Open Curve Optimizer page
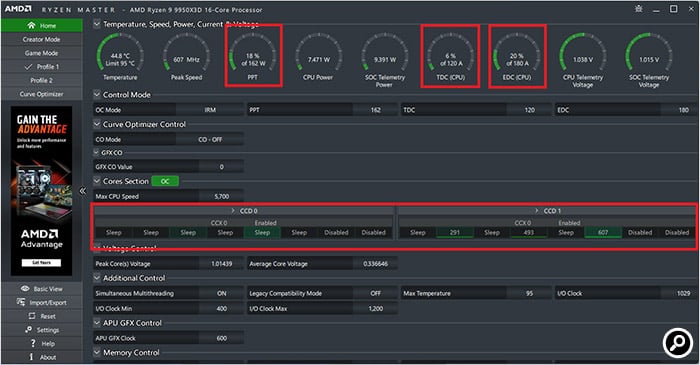This screenshot has height=365, width=700. [x=42, y=94]
